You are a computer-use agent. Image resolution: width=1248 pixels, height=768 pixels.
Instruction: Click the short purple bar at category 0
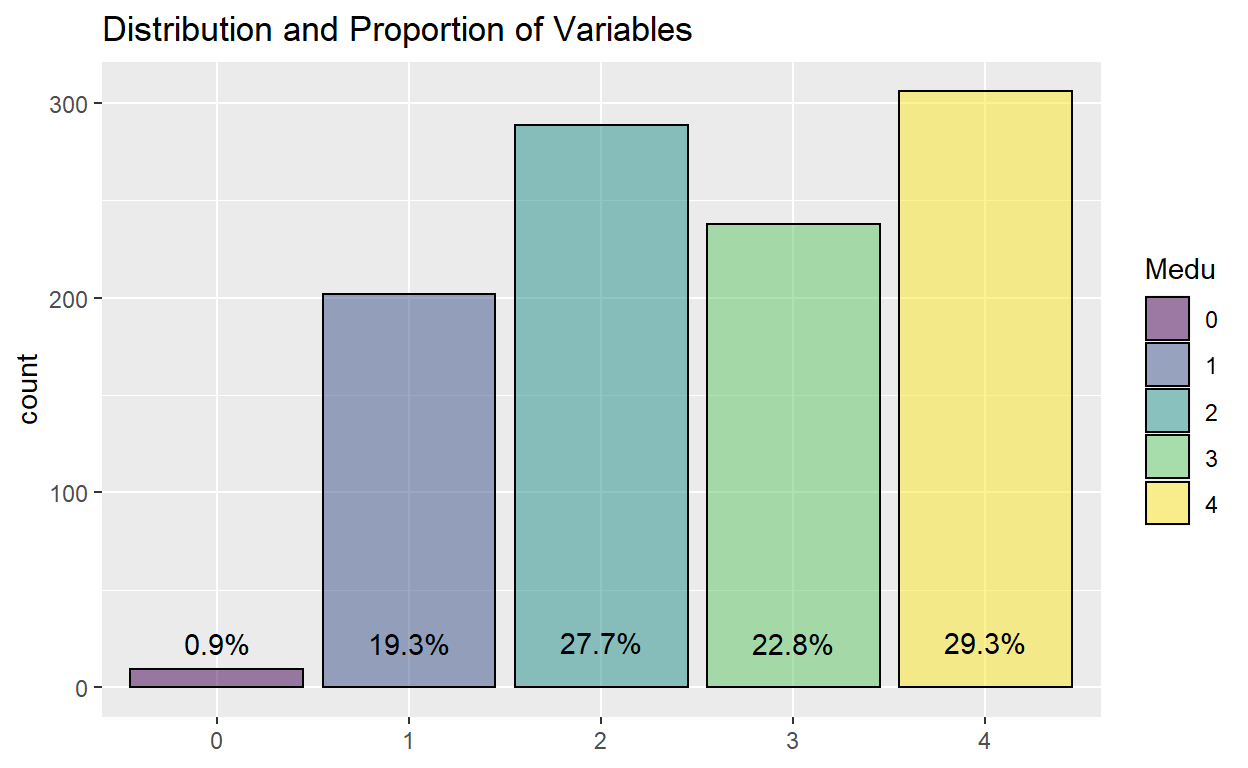click(216, 678)
